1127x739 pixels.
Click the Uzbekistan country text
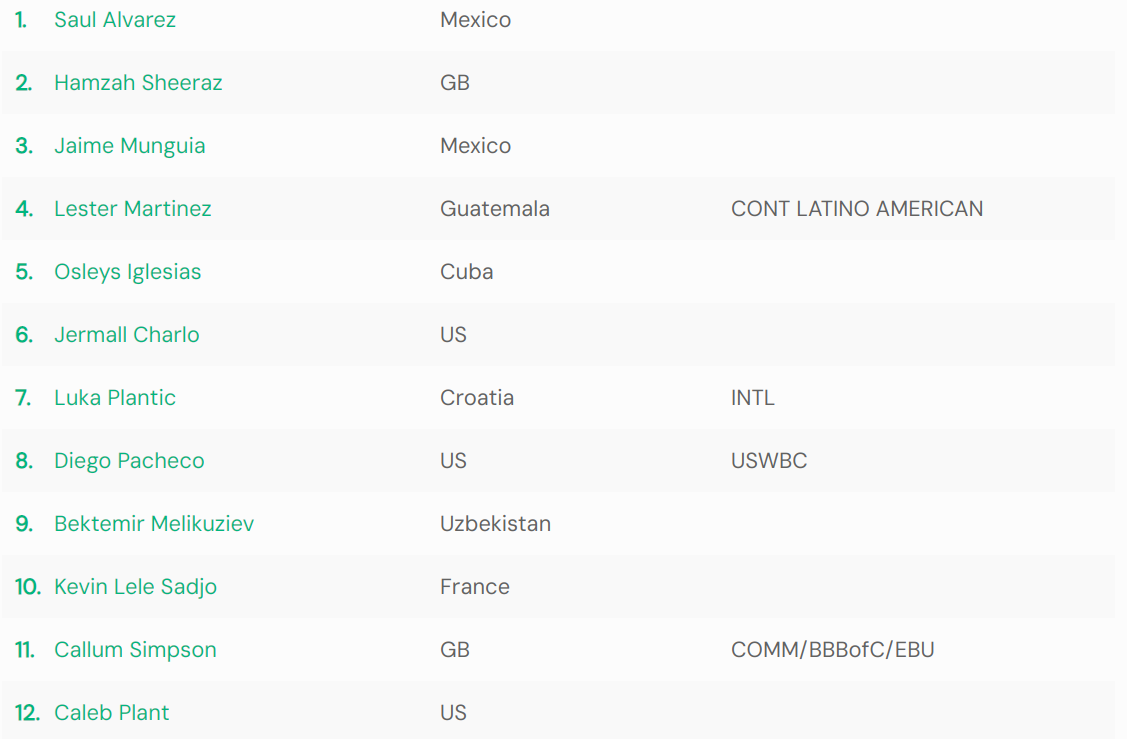pyautogui.click(x=495, y=524)
